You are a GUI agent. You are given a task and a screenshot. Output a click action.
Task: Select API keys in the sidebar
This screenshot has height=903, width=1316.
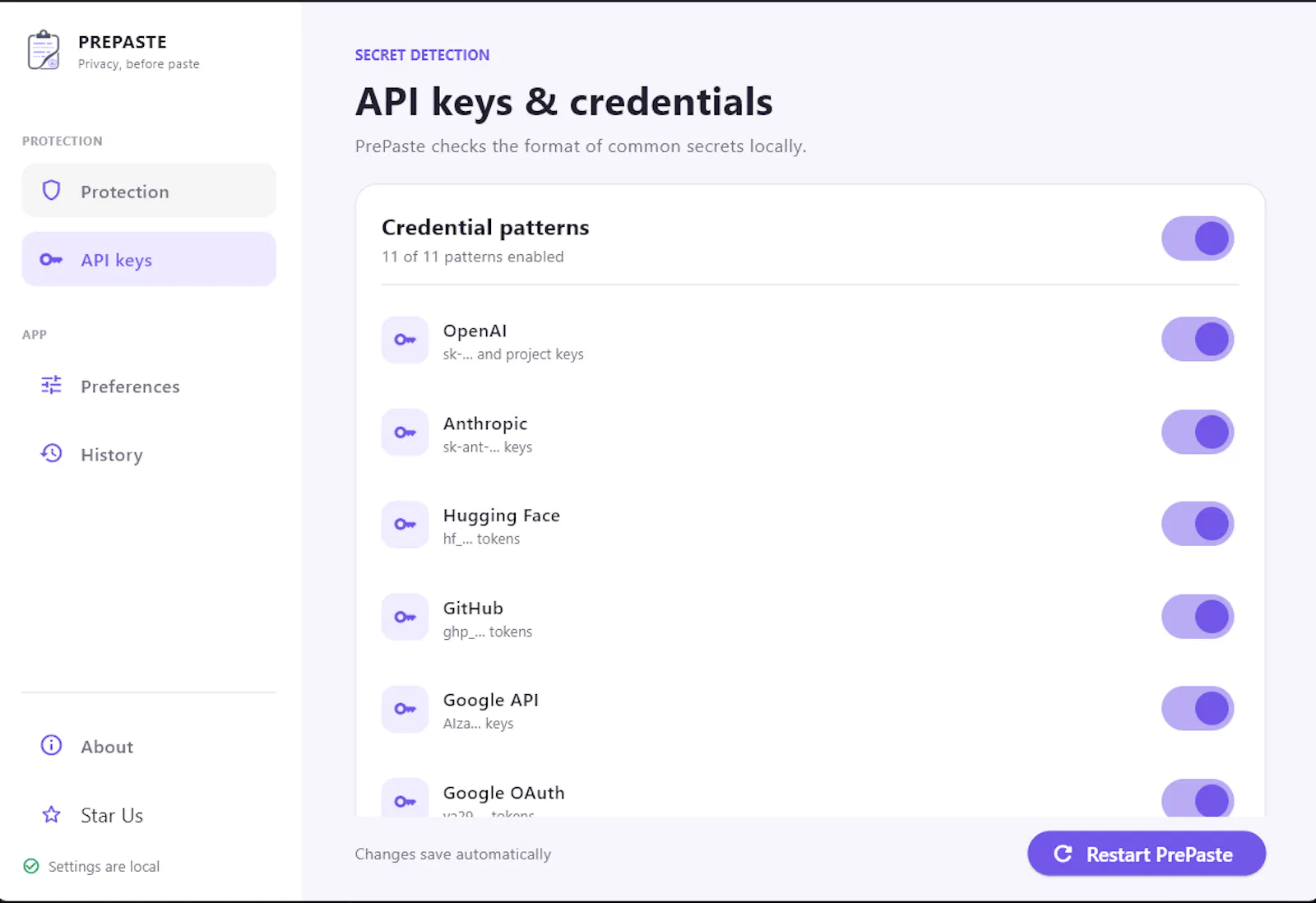pyautogui.click(x=149, y=259)
